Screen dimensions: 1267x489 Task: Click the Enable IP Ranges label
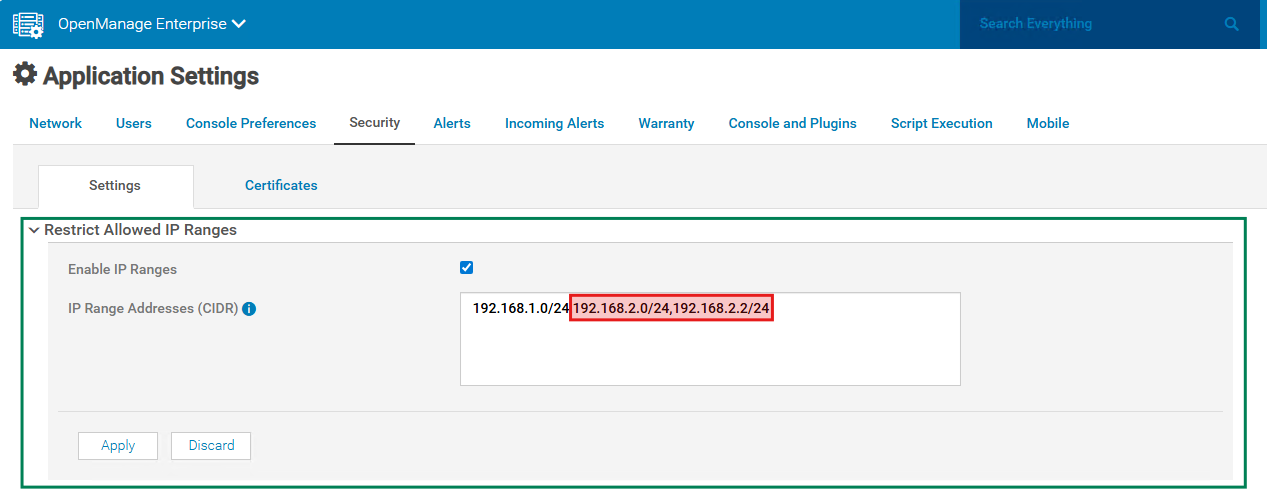pyautogui.click(x=122, y=269)
